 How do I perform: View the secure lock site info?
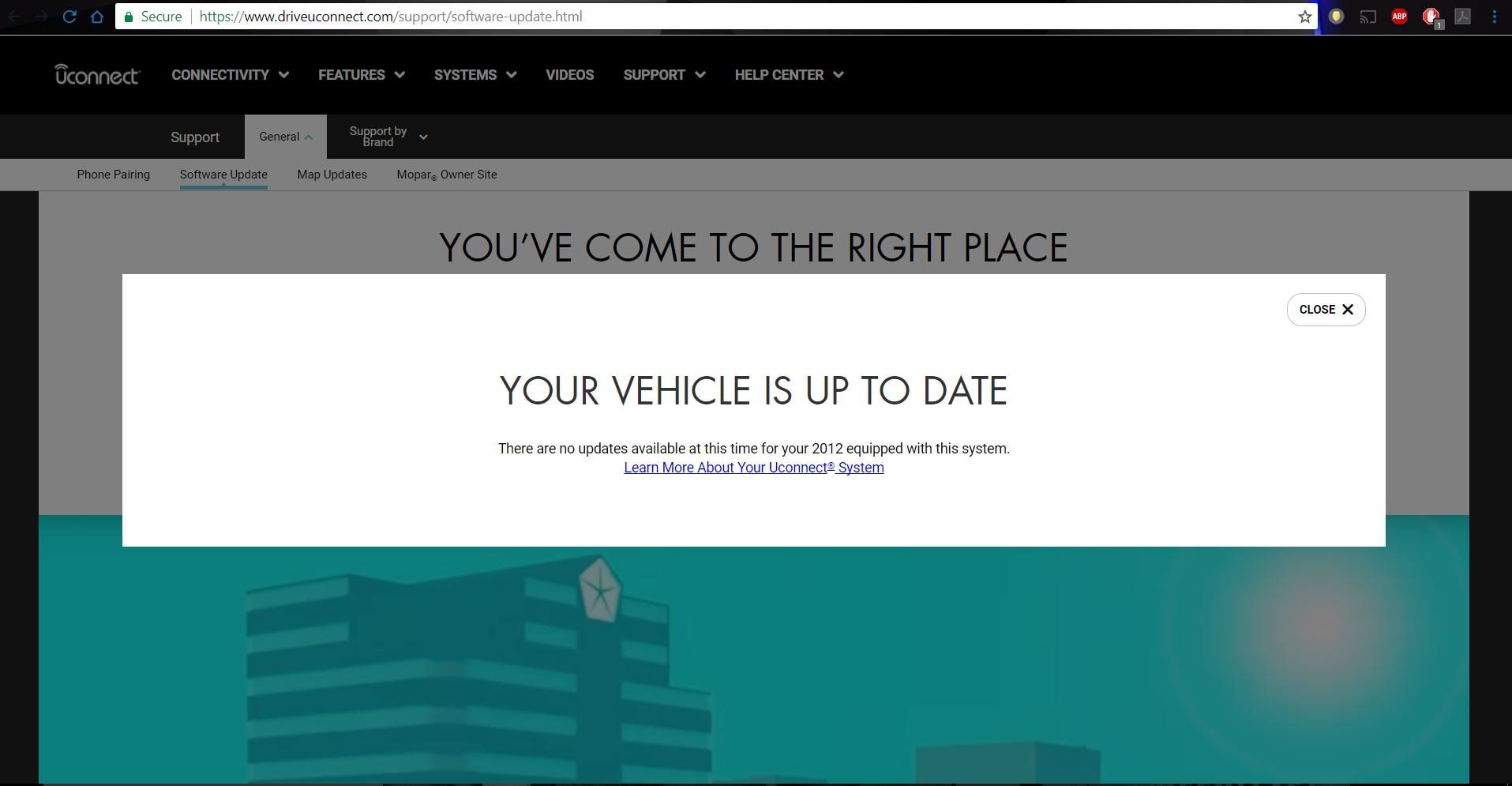[153, 17]
